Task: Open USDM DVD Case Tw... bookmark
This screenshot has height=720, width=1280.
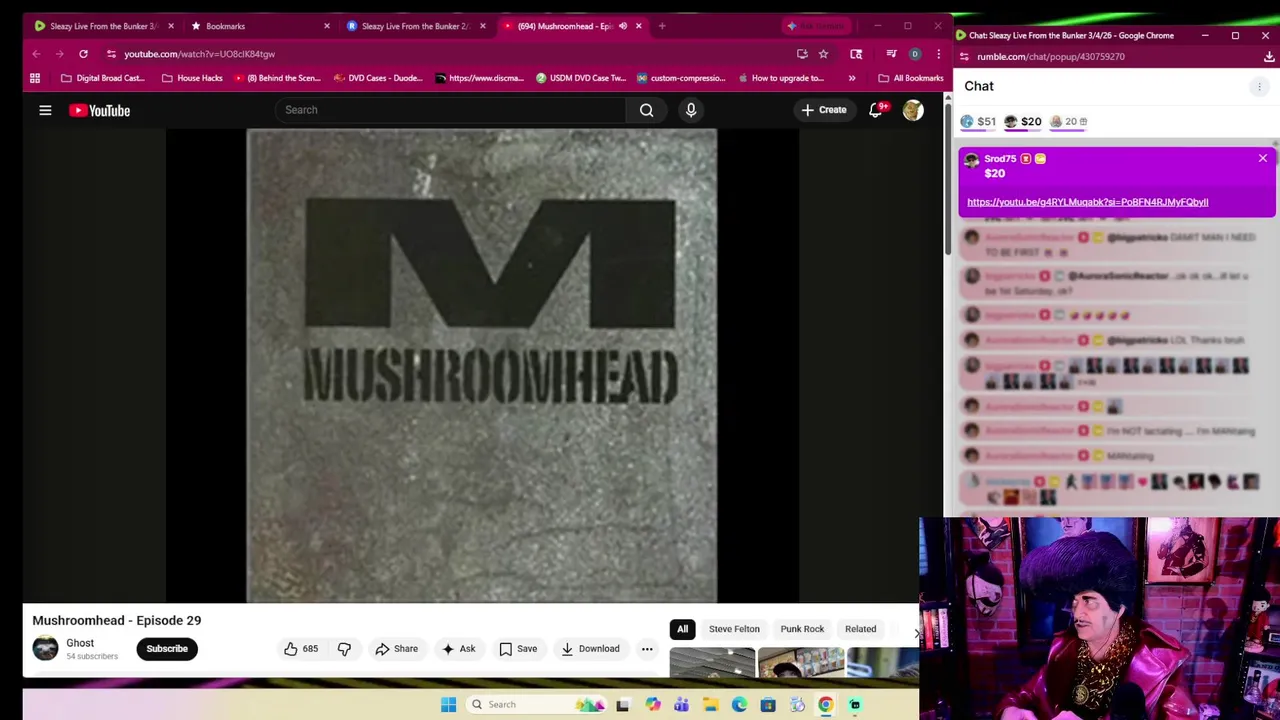Action: pyautogui.click(x=580, y=78)
